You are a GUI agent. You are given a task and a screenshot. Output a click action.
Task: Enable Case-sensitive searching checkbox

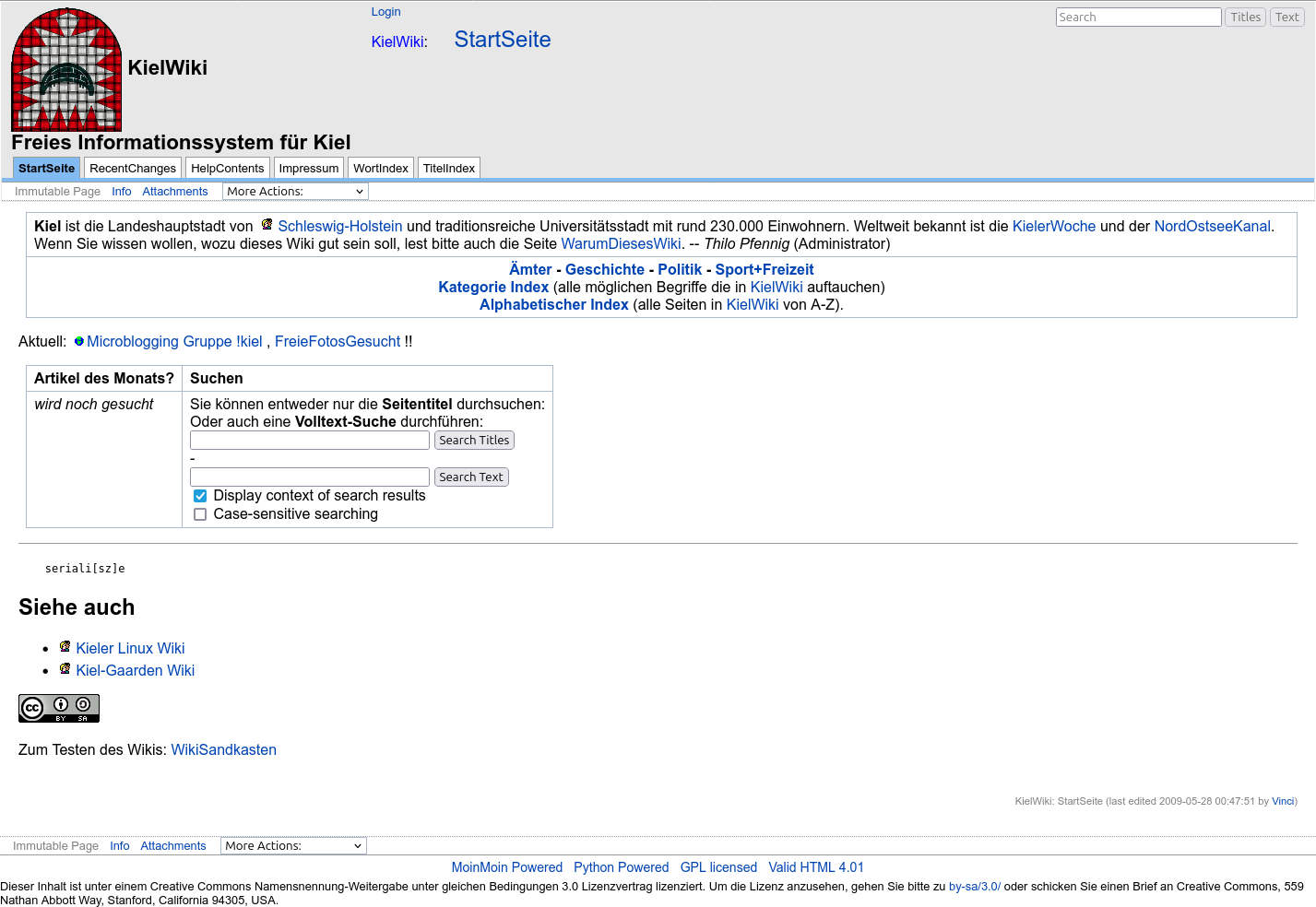(200, 514)
